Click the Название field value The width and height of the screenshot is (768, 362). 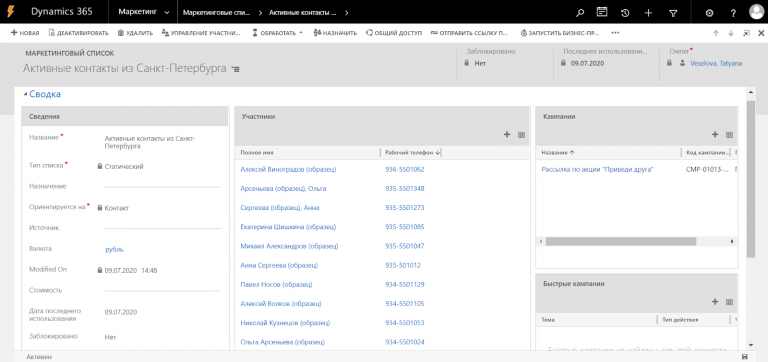pyautogui.click(x=150, y=142)
